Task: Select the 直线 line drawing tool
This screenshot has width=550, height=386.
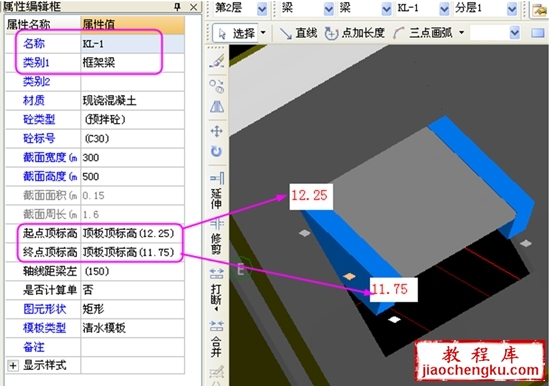Action: (x=298, y=33)
